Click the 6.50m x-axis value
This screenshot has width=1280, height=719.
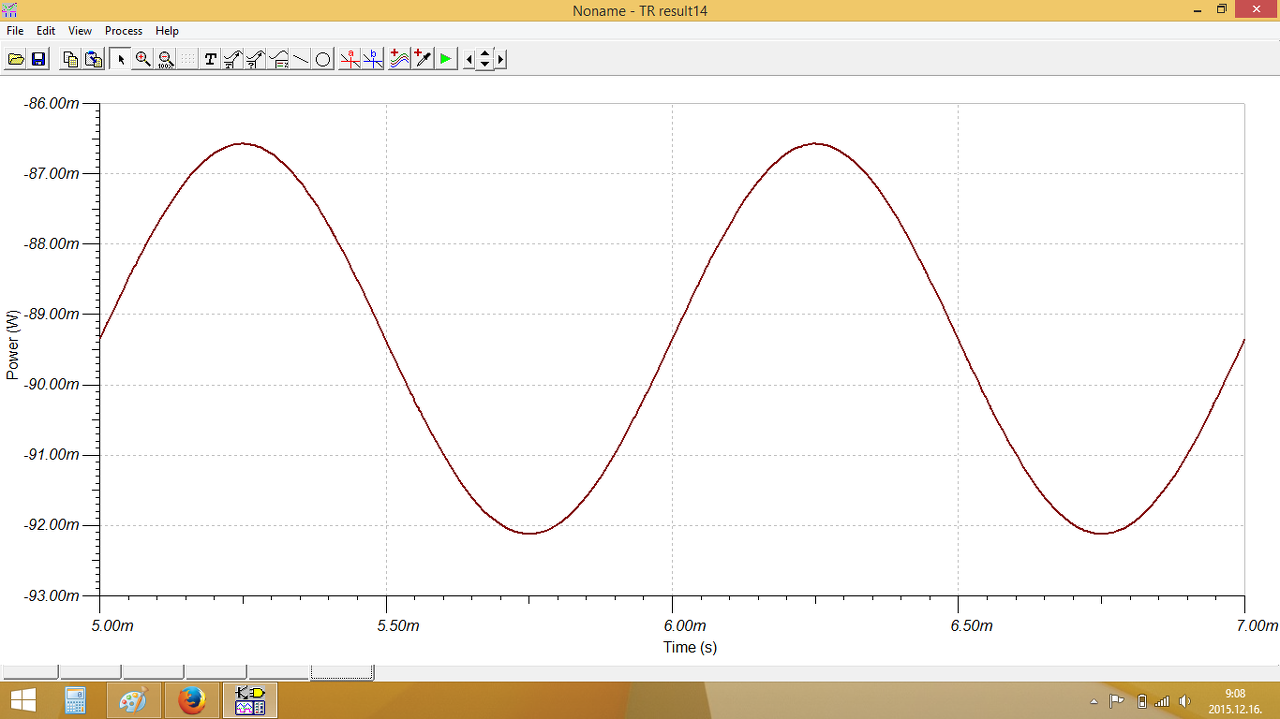pyautogui.click(x=971, y=626)
